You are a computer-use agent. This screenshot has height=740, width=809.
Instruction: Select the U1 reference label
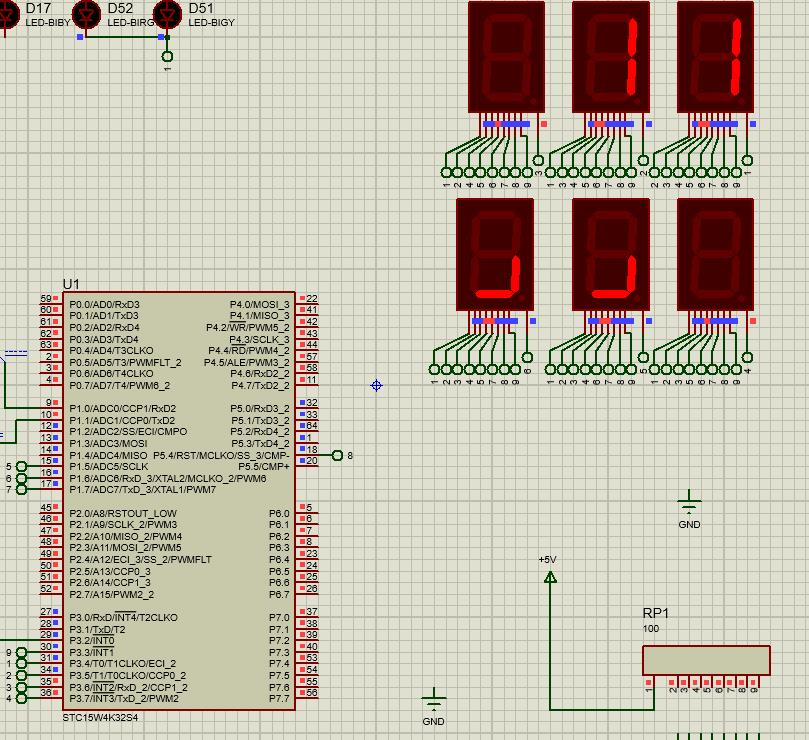71,285
